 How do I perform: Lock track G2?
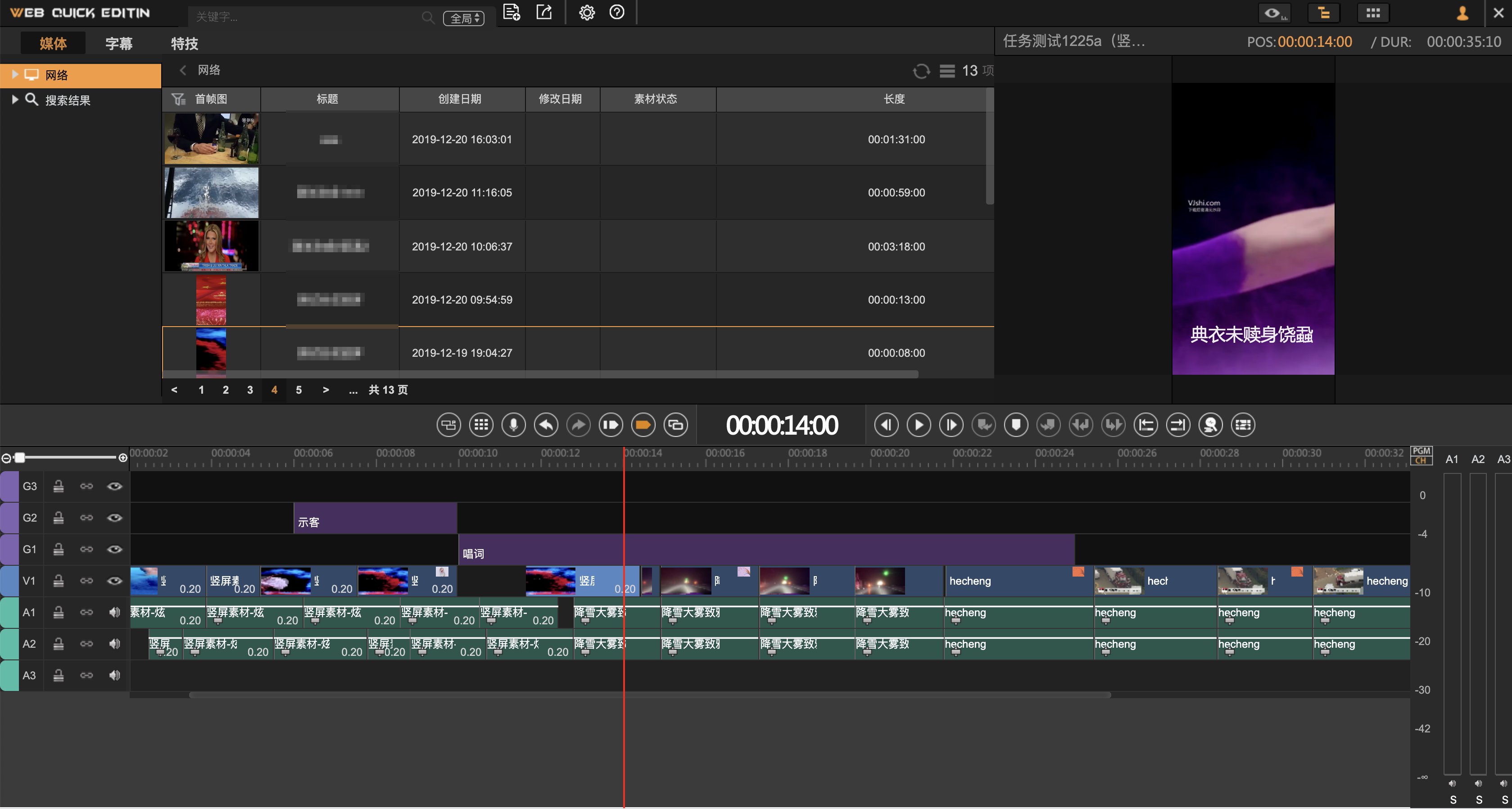(58, 517)
